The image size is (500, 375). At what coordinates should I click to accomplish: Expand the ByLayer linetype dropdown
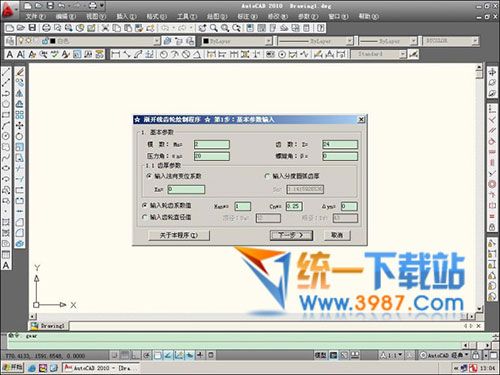[349, 41]
